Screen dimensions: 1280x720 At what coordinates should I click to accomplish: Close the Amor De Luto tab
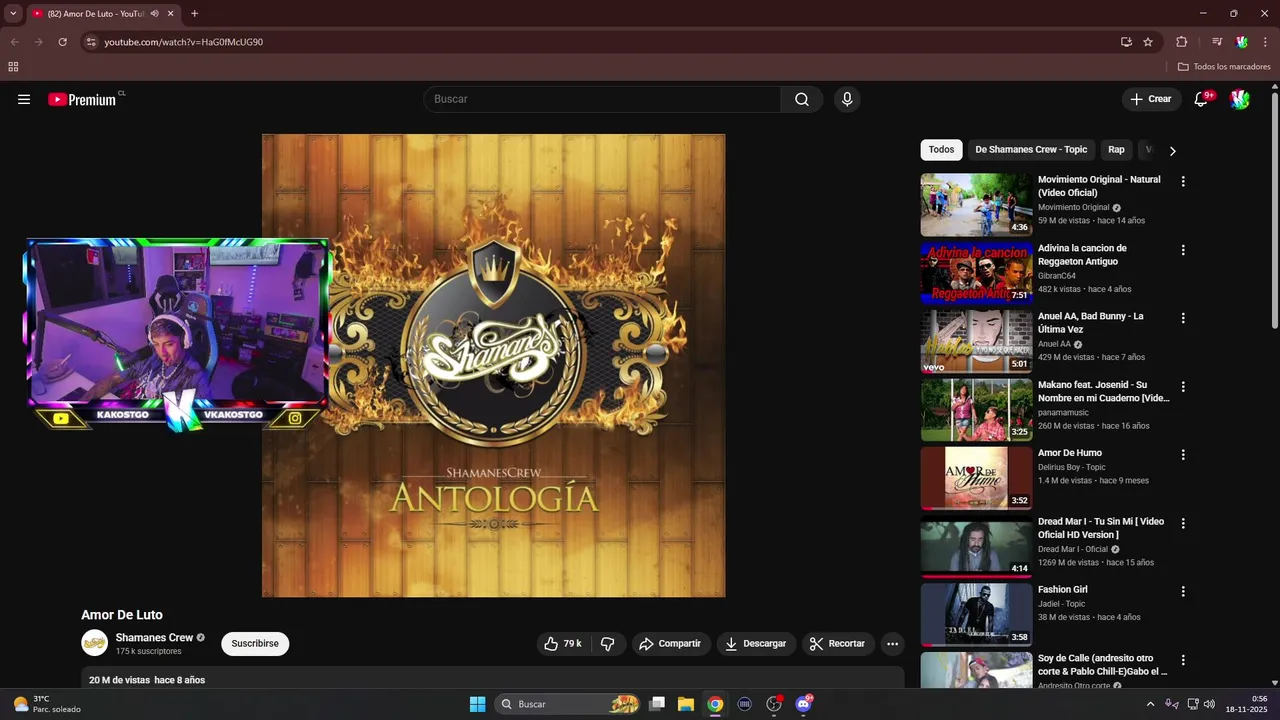(x=171, y=14)
